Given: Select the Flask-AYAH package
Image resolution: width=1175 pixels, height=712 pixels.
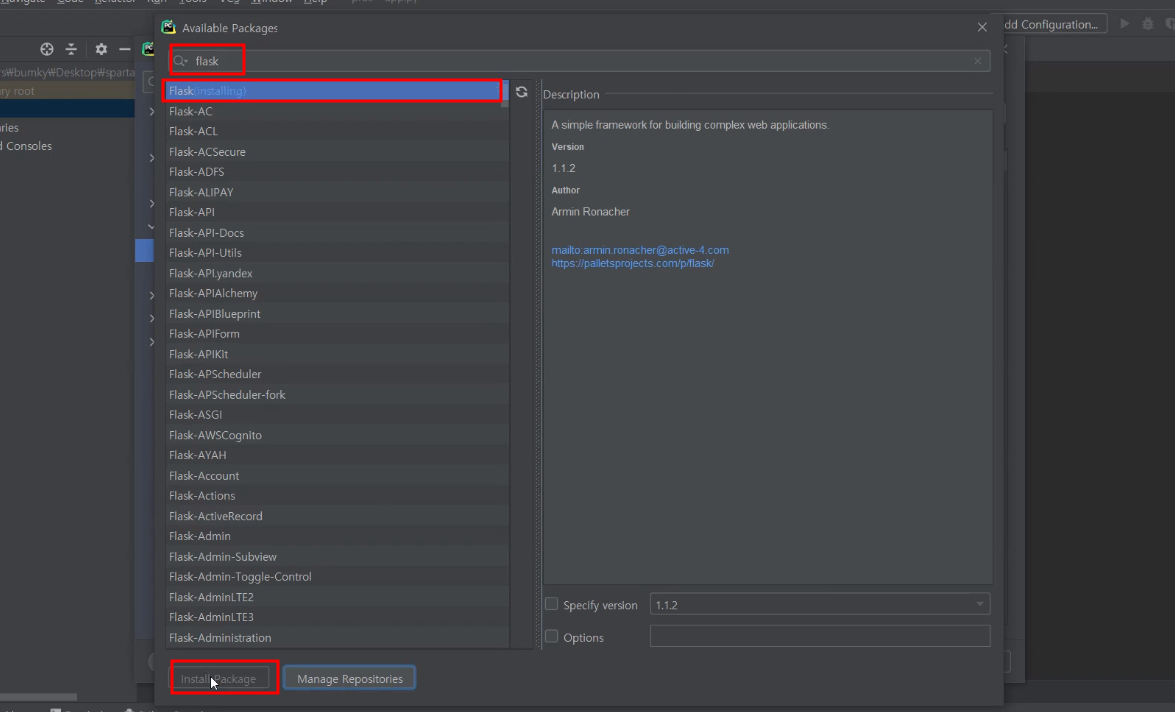Looking at the screenshot, I should (x=337, y=455).
